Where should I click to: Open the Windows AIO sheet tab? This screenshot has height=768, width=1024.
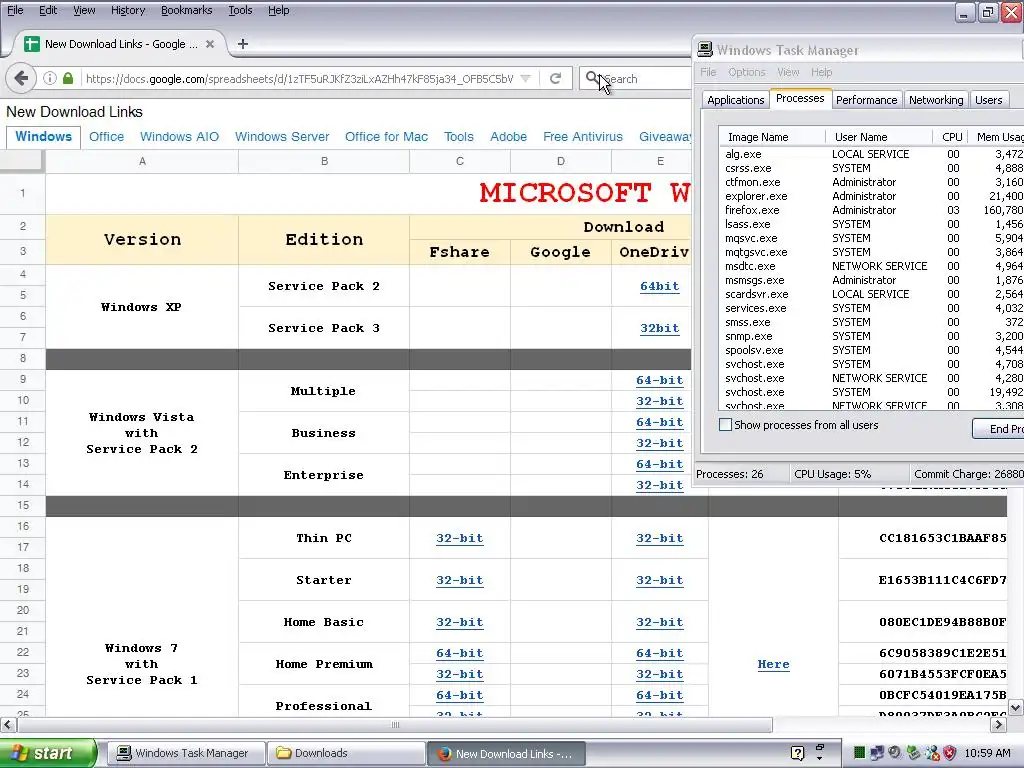pos(180,136)
